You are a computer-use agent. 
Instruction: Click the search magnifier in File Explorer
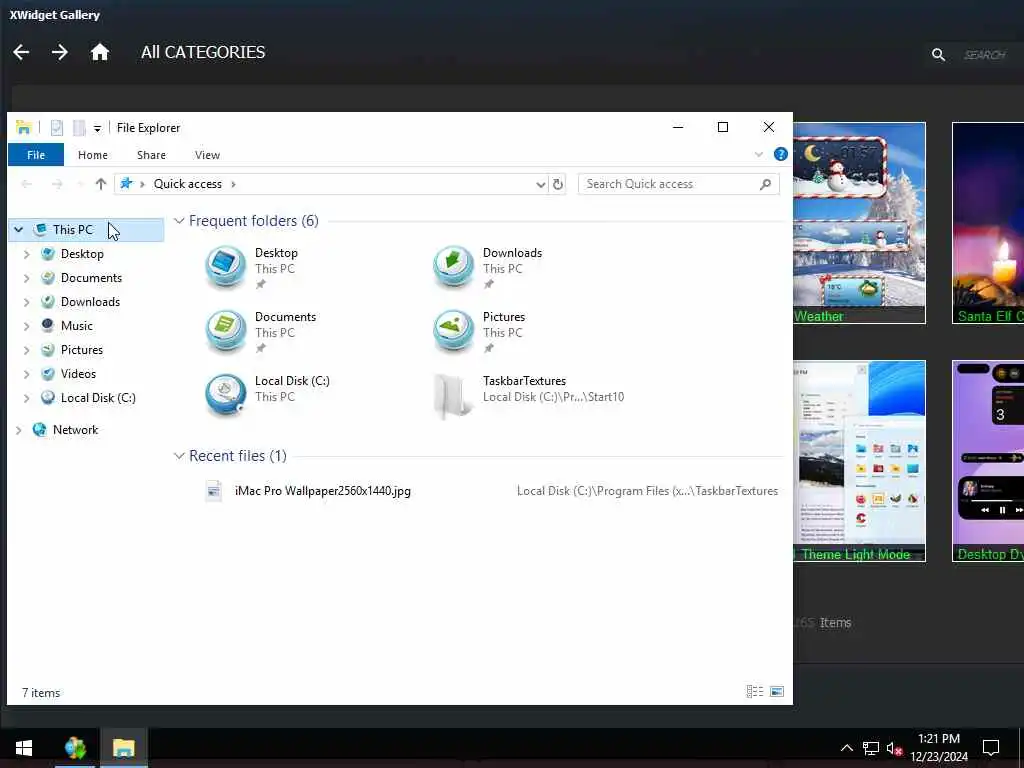point(765,184)
